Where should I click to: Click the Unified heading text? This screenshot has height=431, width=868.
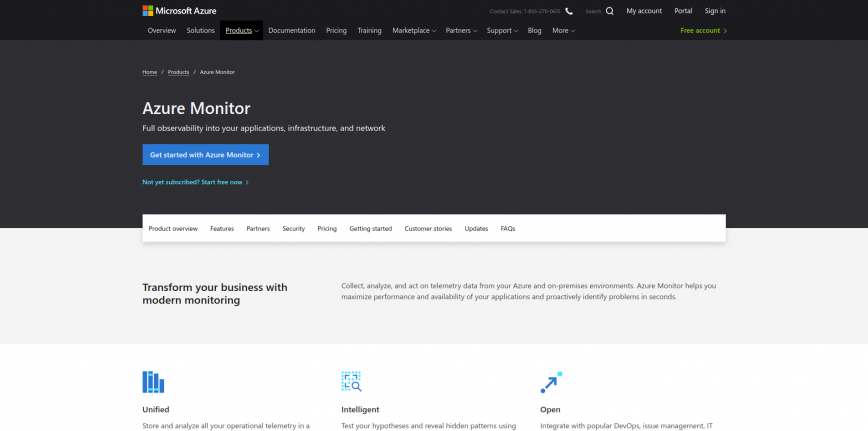coord(156,410)
